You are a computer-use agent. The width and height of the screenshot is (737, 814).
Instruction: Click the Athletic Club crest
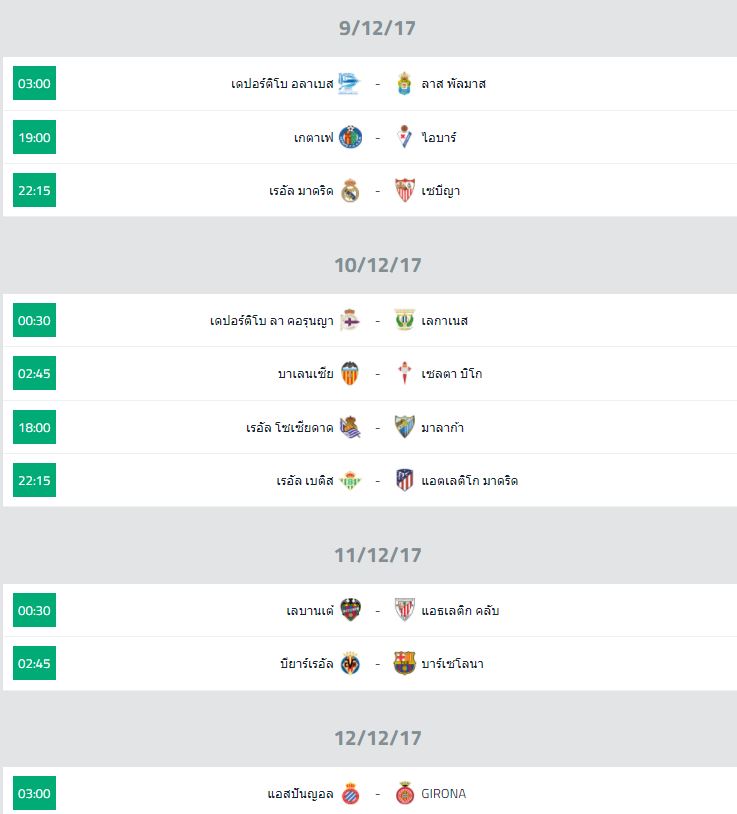pyautogui.click(x=404, y=610)
